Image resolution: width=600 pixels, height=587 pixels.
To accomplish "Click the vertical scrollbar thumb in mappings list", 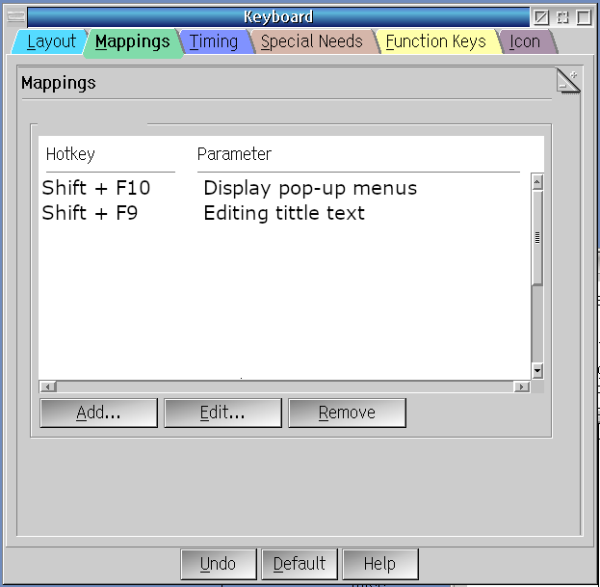I will tap(537, 238).
